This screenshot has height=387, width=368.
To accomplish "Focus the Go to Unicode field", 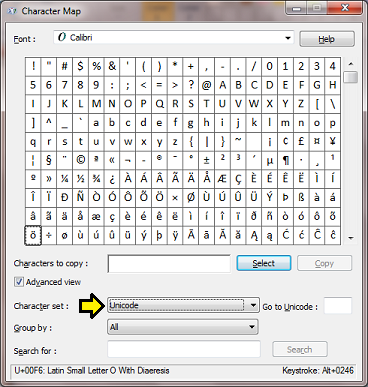I will tap(338, 306).
